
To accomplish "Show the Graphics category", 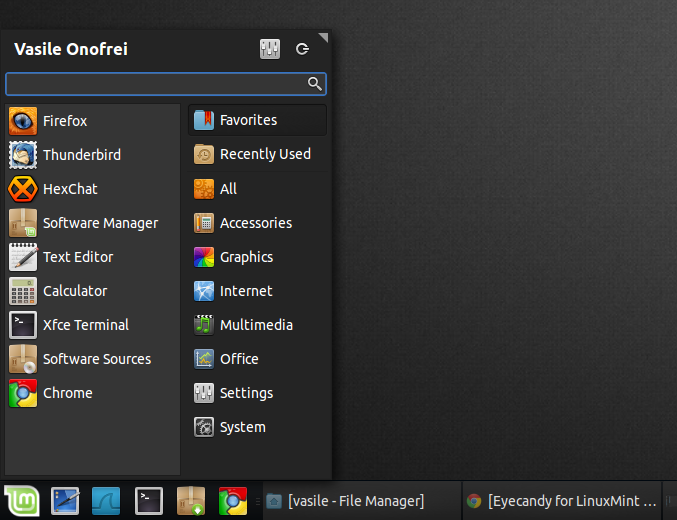I will (x=257, y=257).
